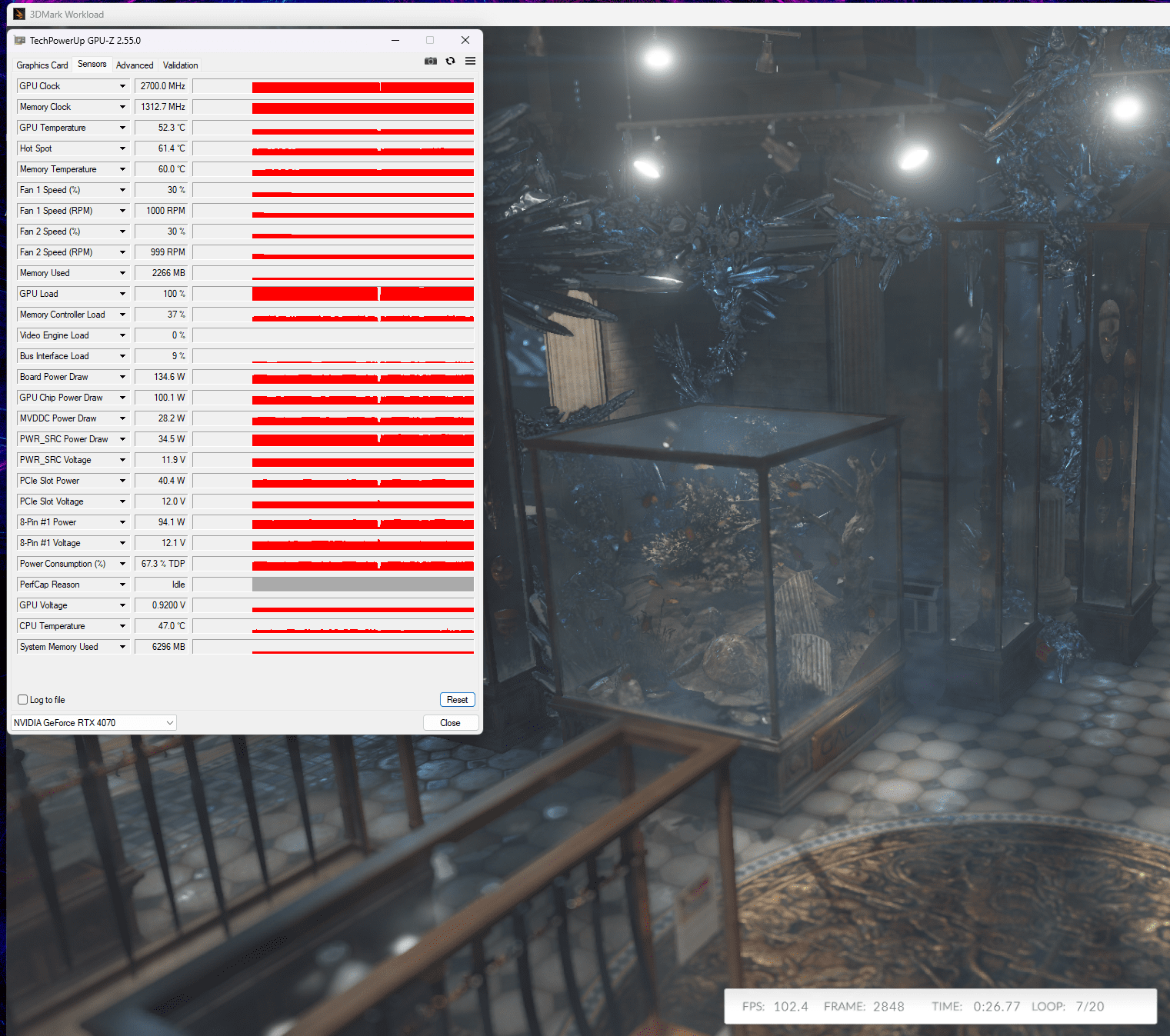Expand the PWR_SRC Power Draw dropdown
This screenshot has width=1170, height=1036.
[x=122, y=439]
